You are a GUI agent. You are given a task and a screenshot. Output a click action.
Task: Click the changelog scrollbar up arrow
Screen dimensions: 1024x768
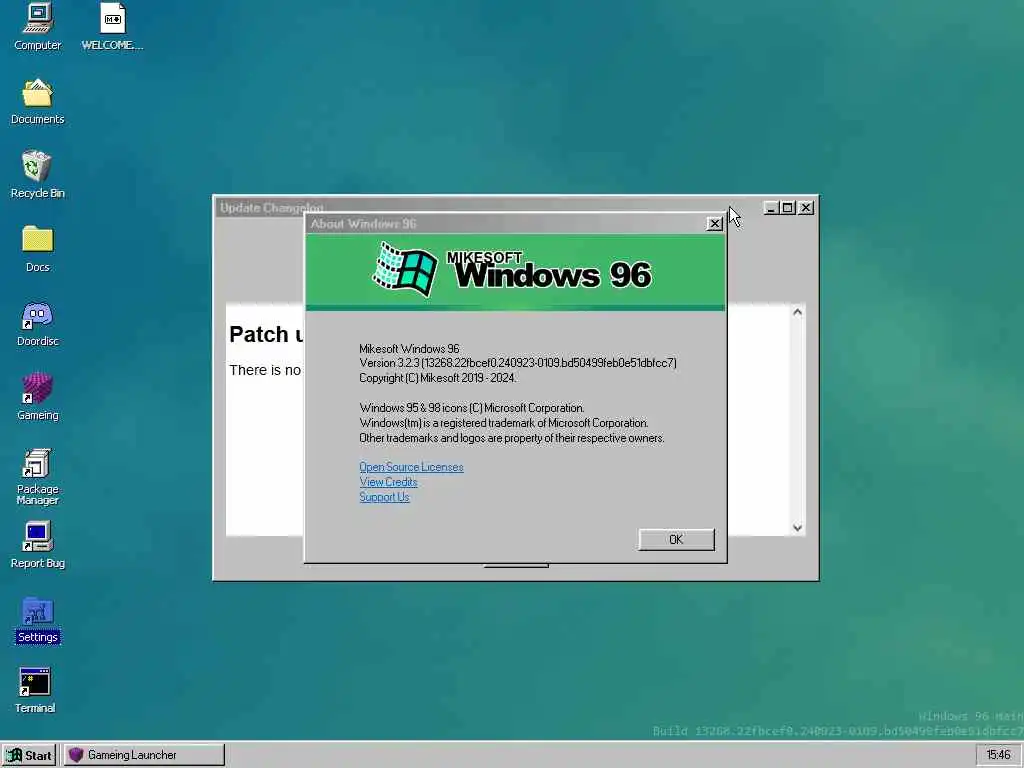click(x=797, y=312)
